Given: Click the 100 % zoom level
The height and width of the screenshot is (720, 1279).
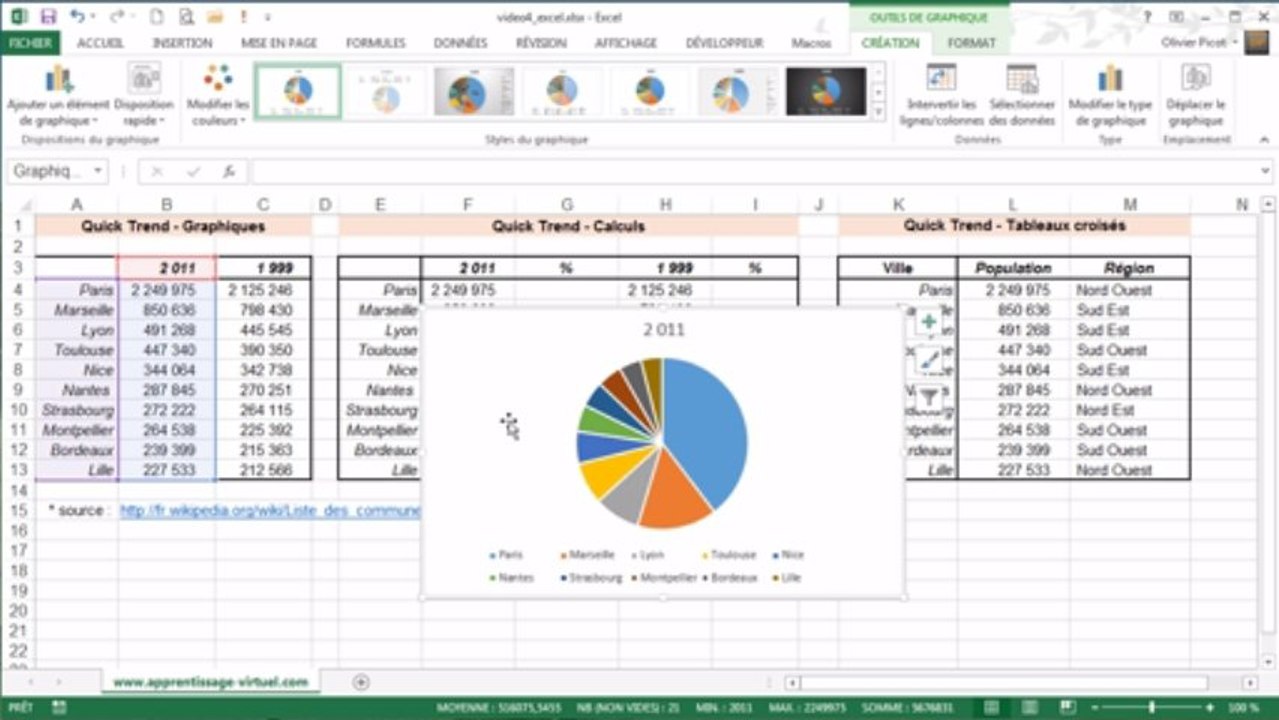Looking at the screenshot, I should [1244, 707].
